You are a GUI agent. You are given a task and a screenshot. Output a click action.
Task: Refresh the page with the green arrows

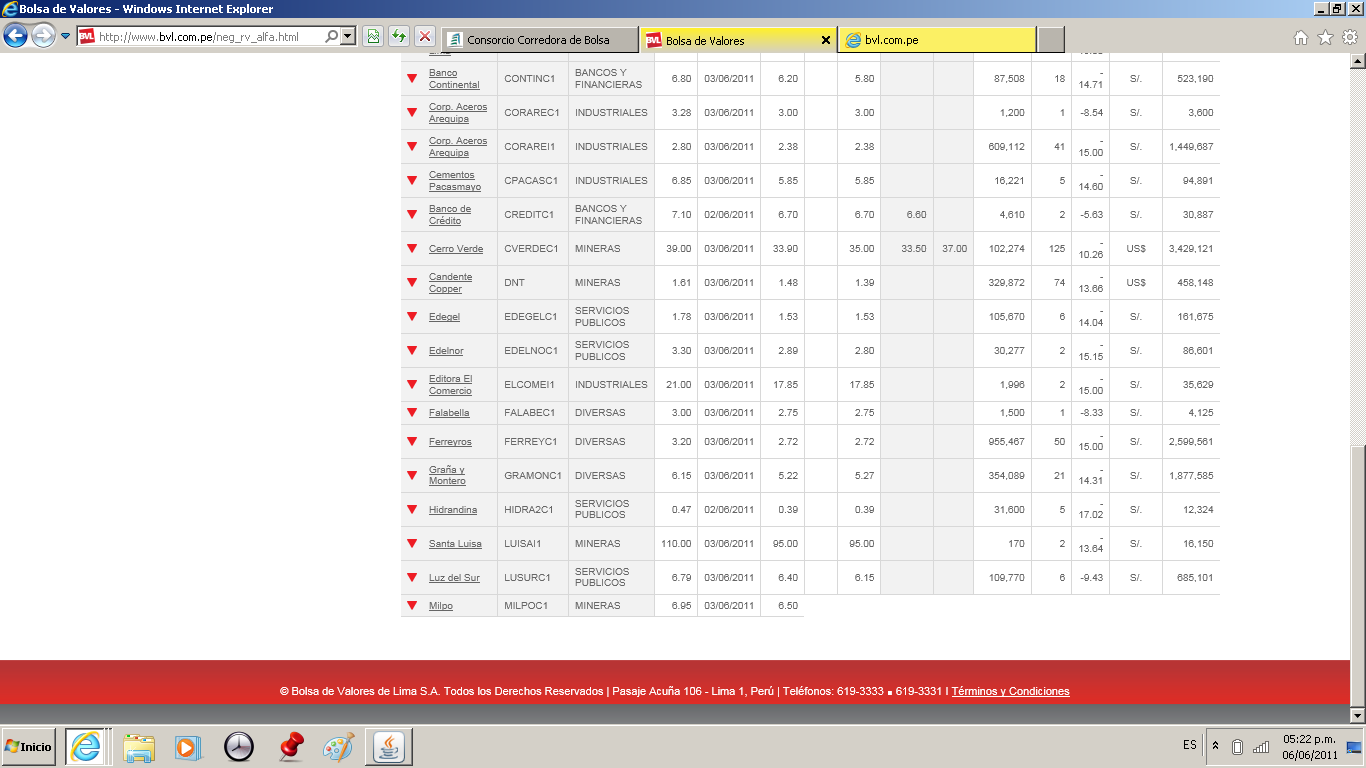[399, 37]
